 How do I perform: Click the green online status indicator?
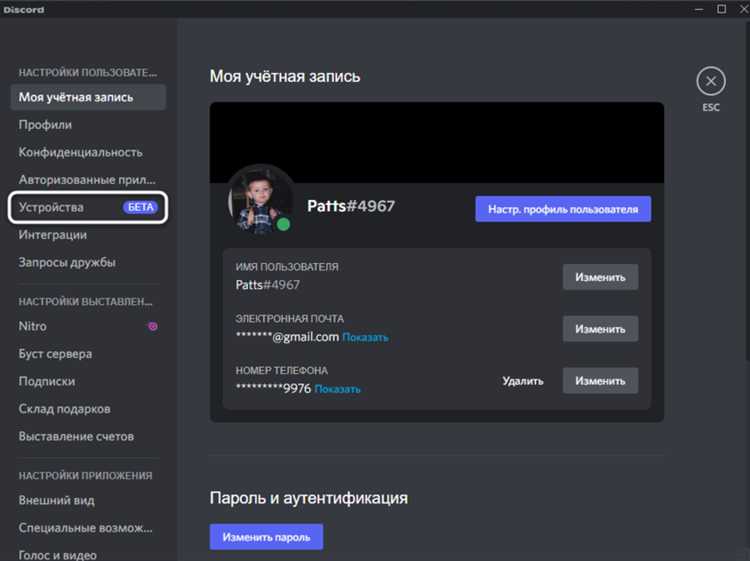[283, 224]
